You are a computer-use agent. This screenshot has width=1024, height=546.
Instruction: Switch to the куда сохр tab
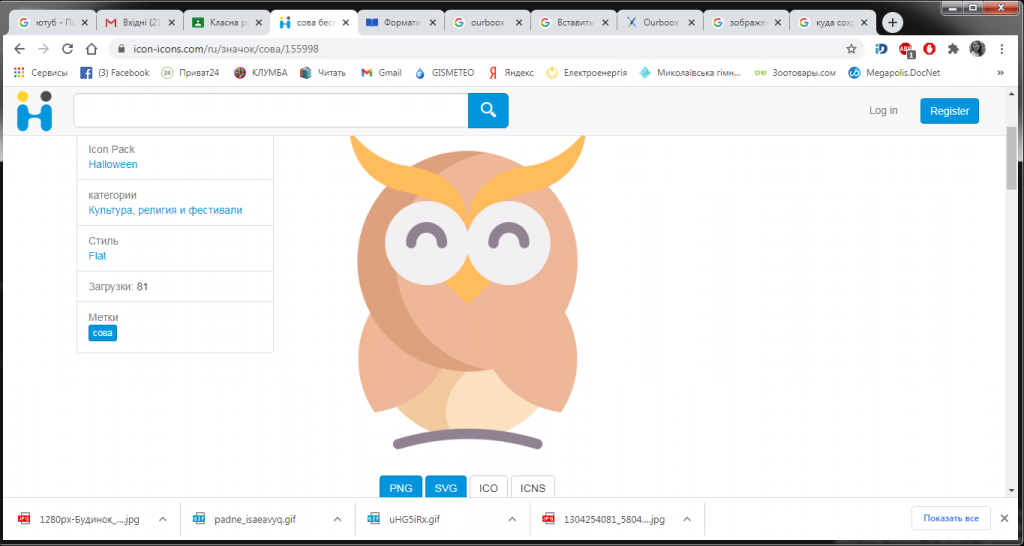(833, 22)
